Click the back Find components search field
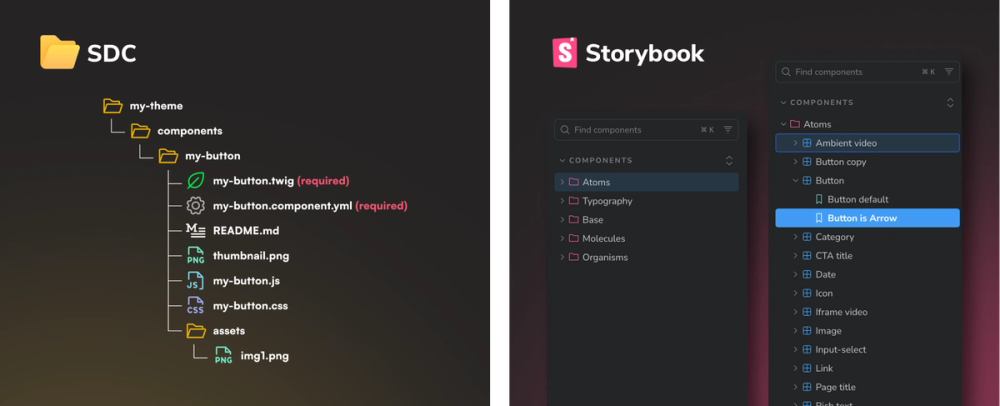 (x=646, y=129)
